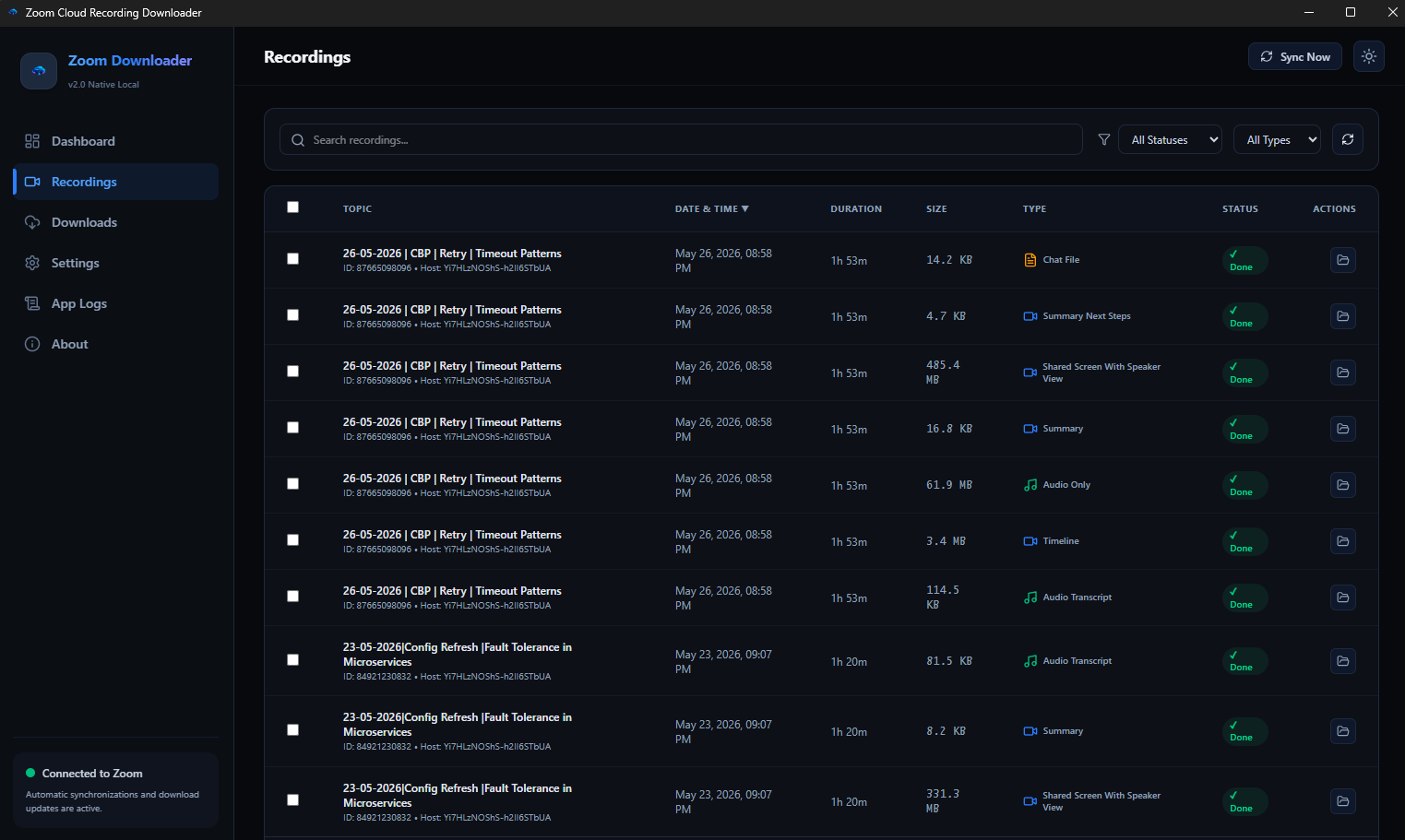View App Logs

pyautogui.click(x=115, y=303)
